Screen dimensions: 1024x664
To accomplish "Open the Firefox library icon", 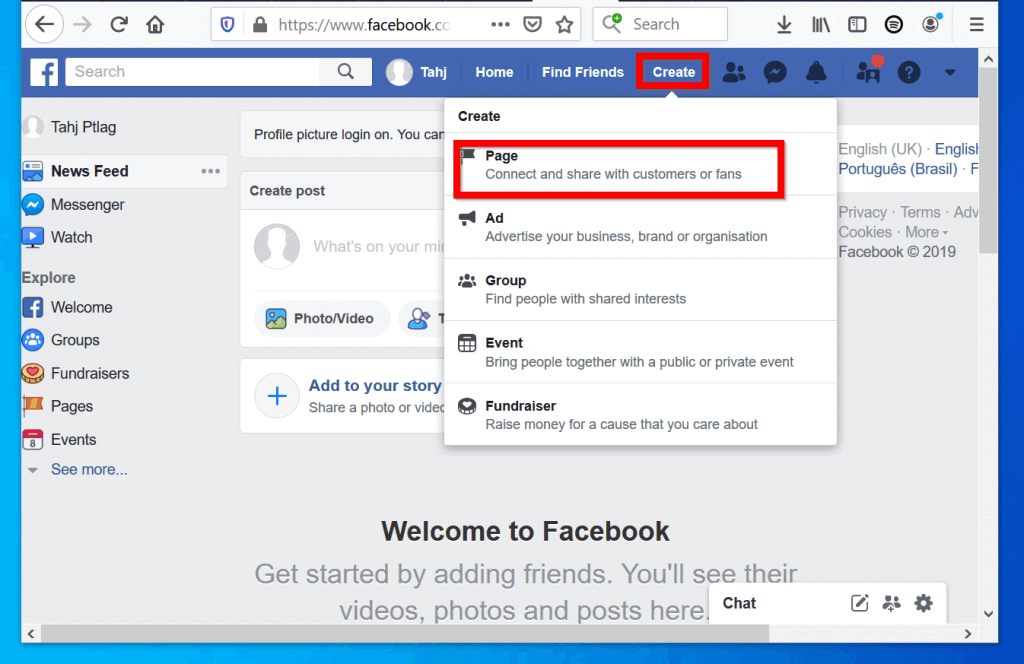I will click(x=821, y=25).
